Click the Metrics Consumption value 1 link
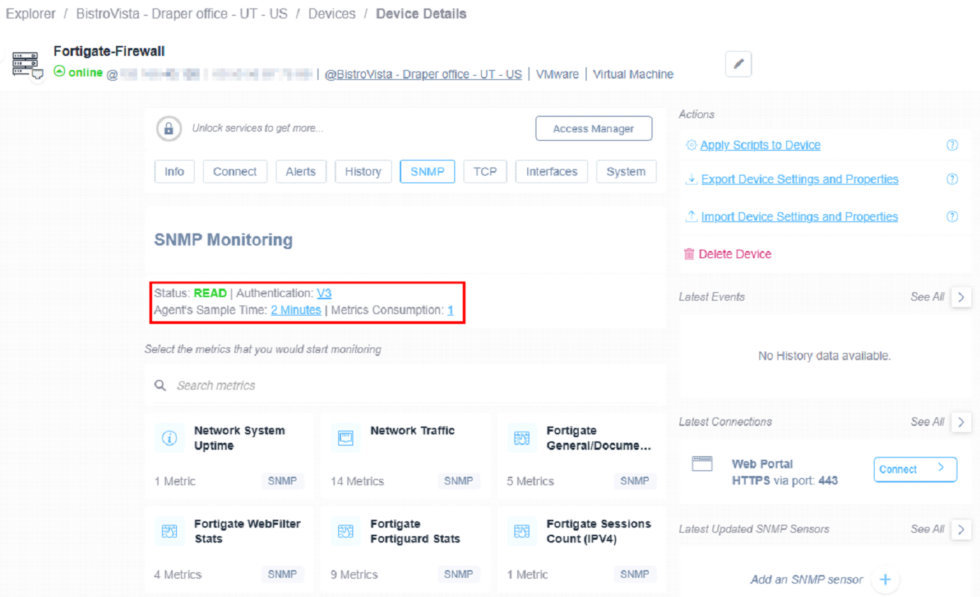 click(450, 310)
